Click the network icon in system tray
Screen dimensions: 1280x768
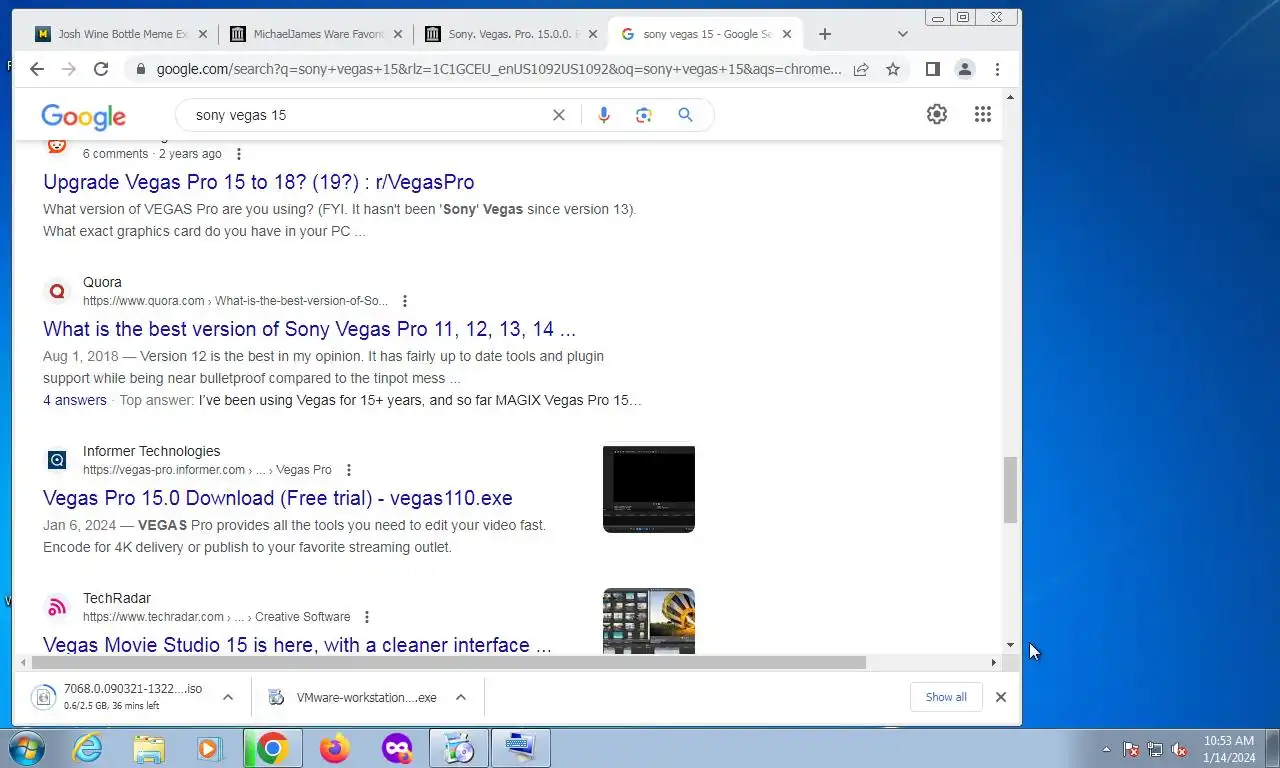[1155, 749]
